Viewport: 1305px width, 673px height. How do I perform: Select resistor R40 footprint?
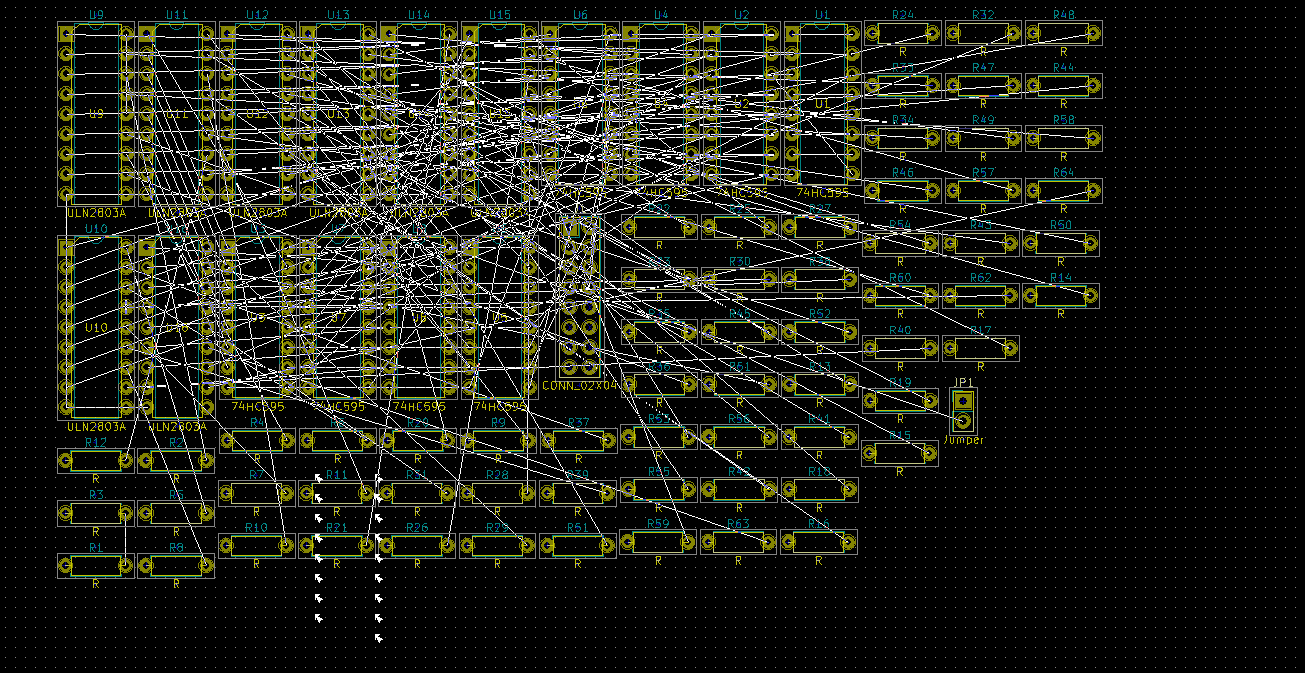[902, 348]
